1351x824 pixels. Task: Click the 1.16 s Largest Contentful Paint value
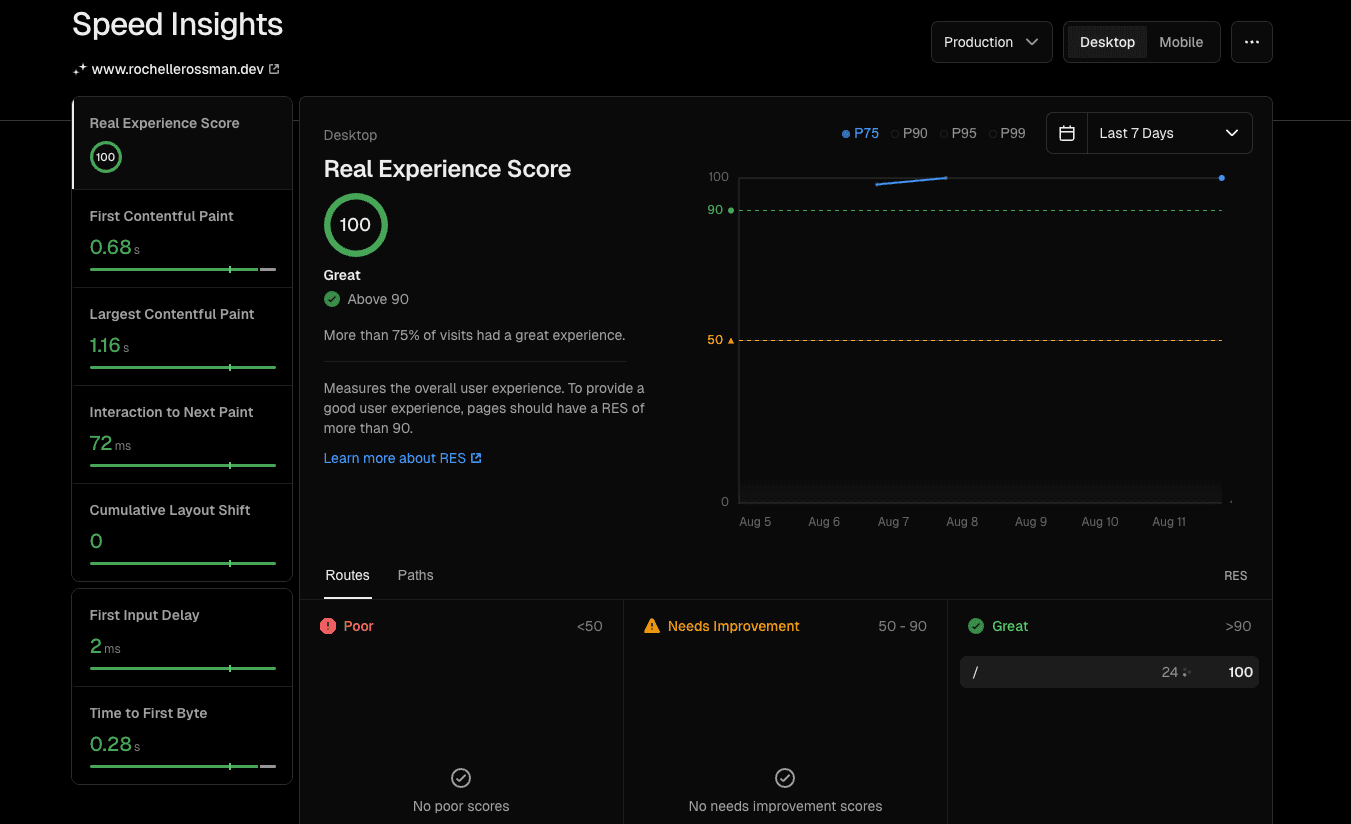pyautogui.click(x=109, y=345)
